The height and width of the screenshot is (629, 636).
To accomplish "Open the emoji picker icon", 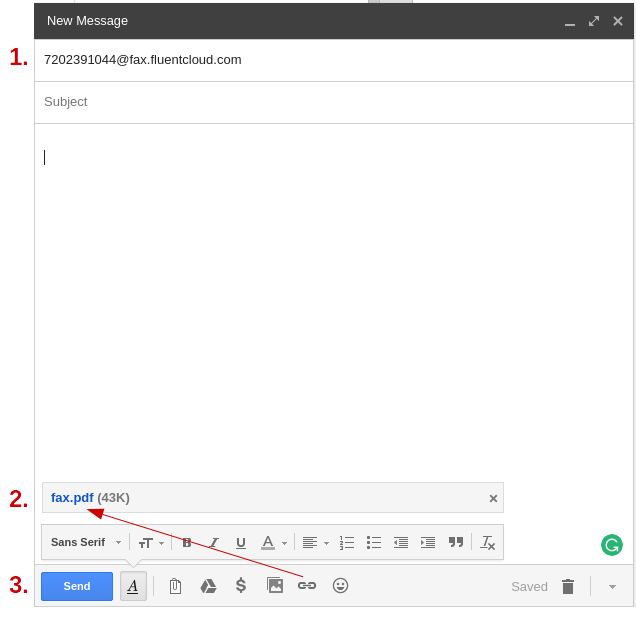I will pyautogui.click(x=340, y=586).
